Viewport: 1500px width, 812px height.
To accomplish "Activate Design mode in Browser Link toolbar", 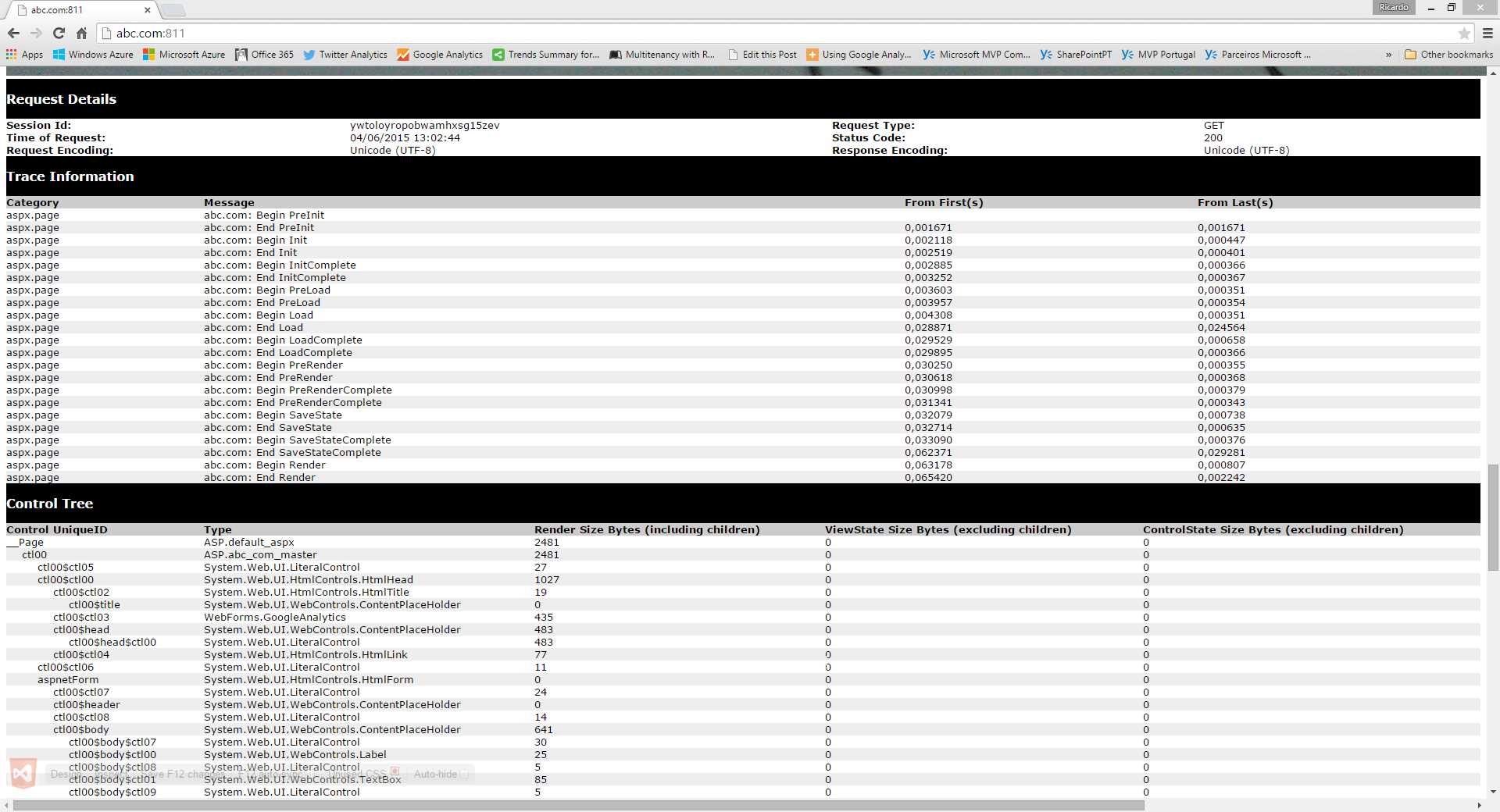I will coord(61,773).
